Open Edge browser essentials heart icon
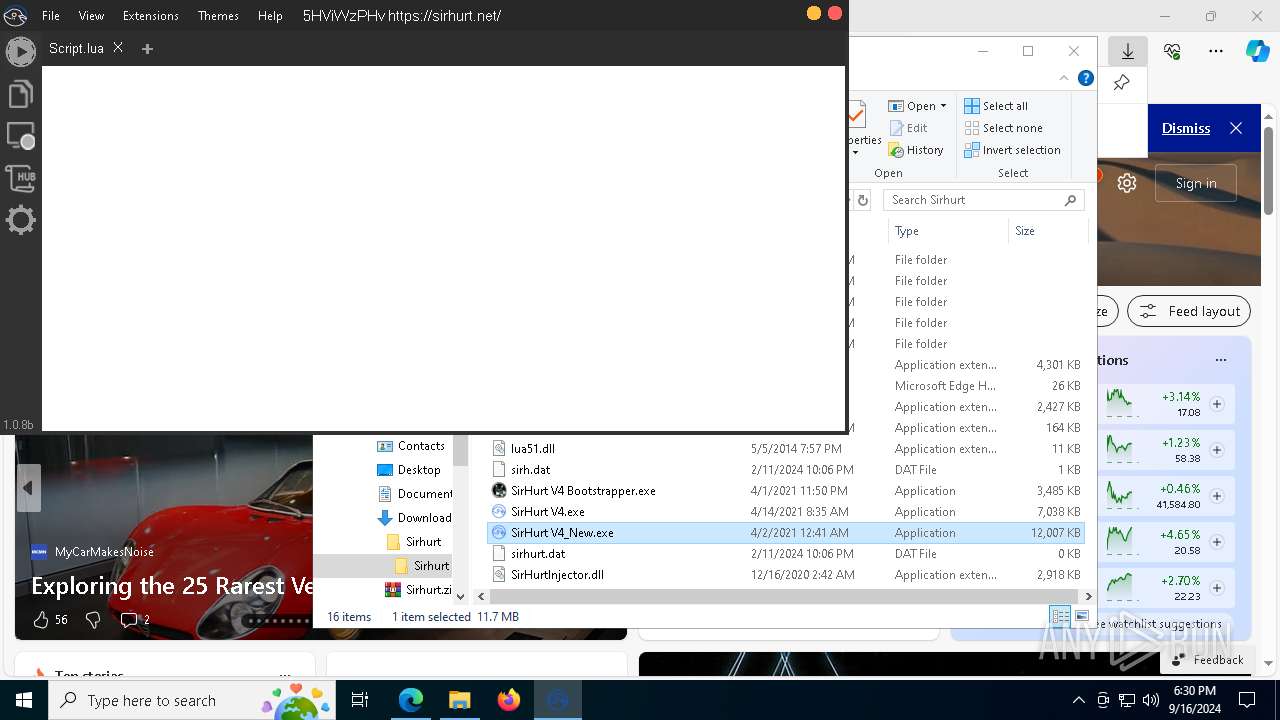This screenshot has height=720, width=1280. click(x=1172, y=51)
